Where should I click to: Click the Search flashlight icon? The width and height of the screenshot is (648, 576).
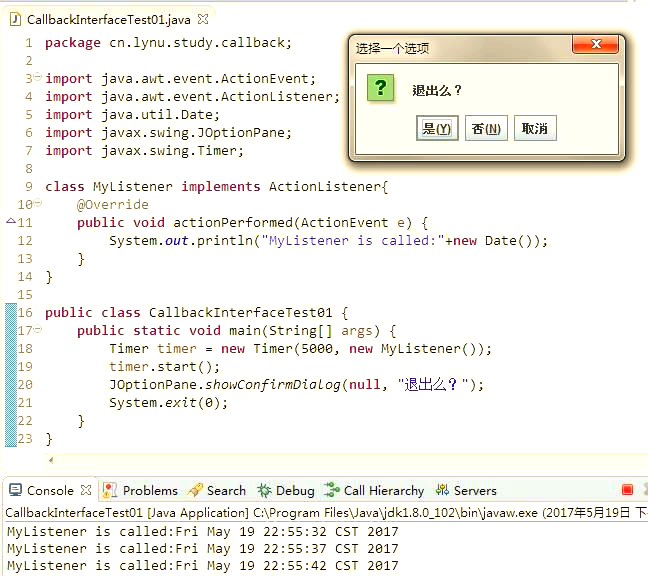tap(195, 490)
